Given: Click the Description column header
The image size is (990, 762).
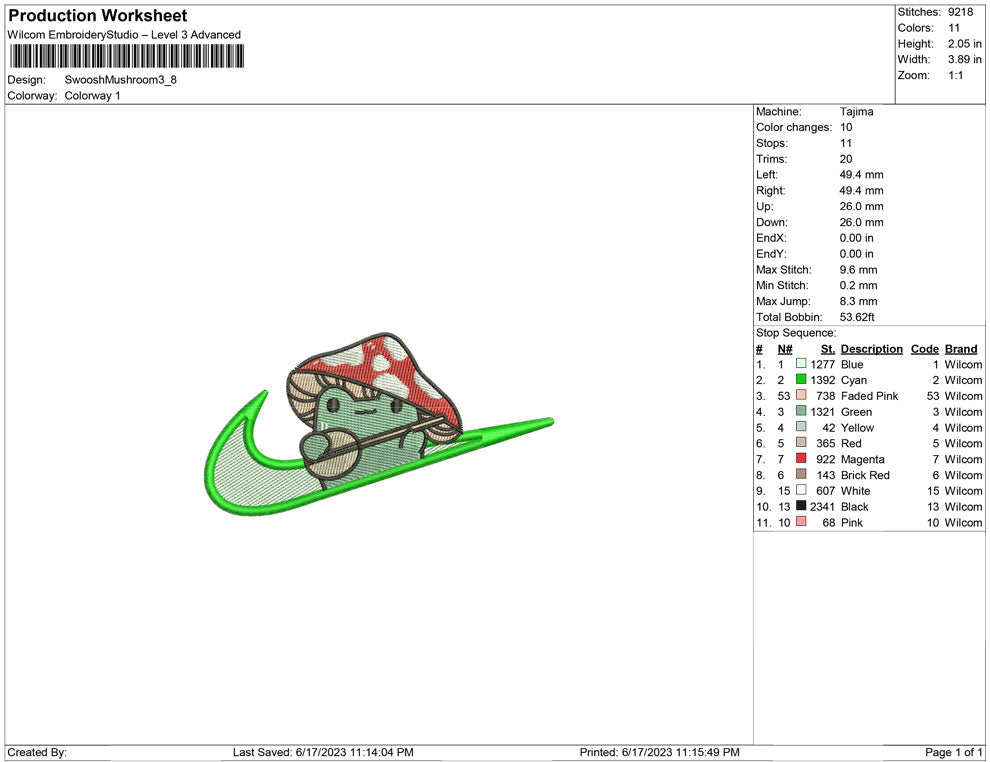Looking at the screenshot, I should click(x=871, y=349).
